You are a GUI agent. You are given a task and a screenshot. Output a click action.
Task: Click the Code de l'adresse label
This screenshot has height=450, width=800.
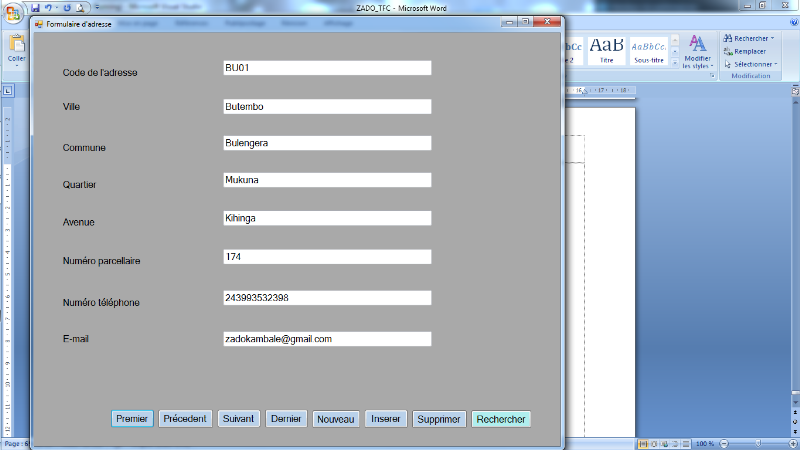click(100, 72)
